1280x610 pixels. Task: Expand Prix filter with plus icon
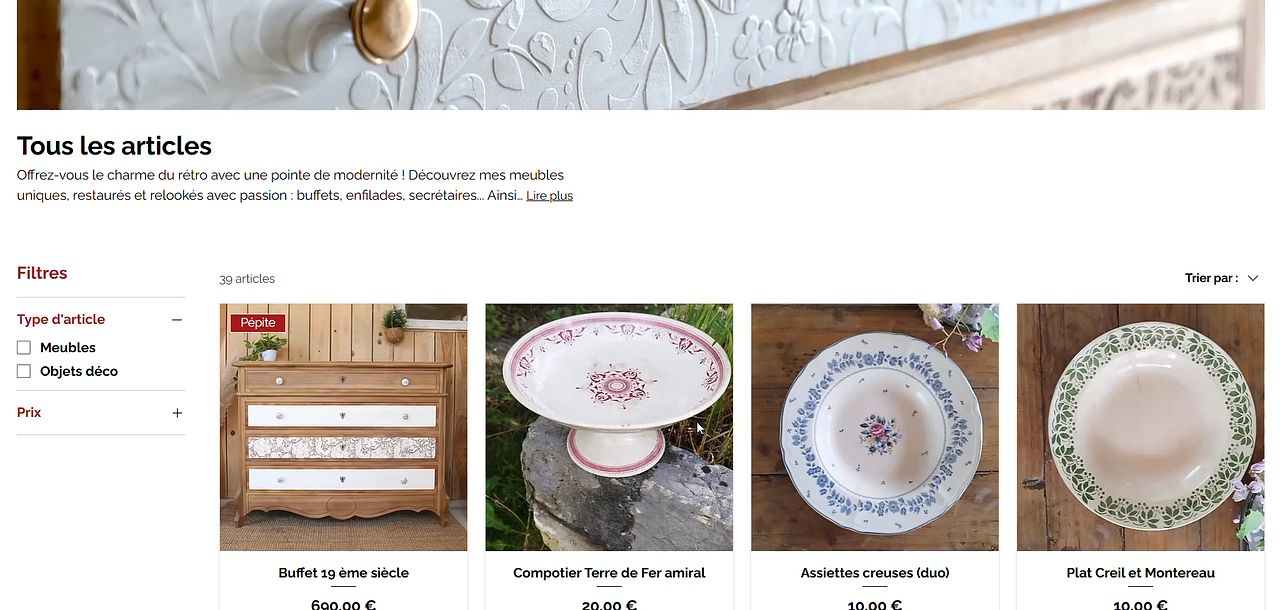177,413
